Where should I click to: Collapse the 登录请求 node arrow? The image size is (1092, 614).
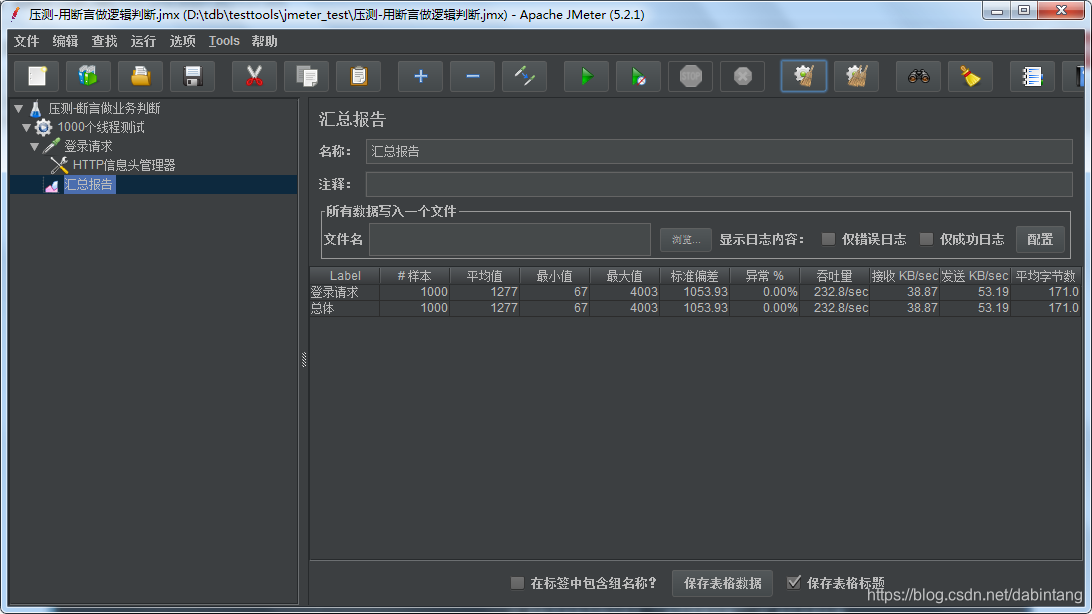(34, 146)
